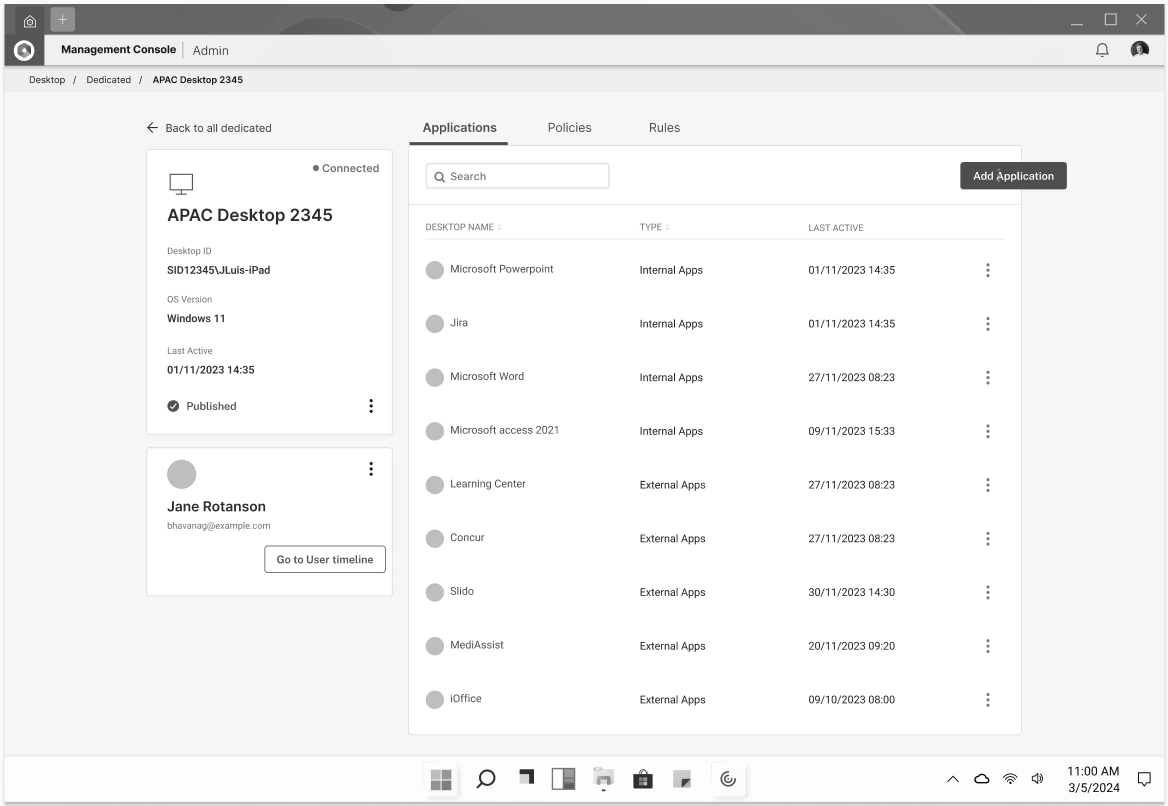1168x806 pixels.
Task: Open the taskbar clock showing 11:00 AM
Action: [1094, 779]
